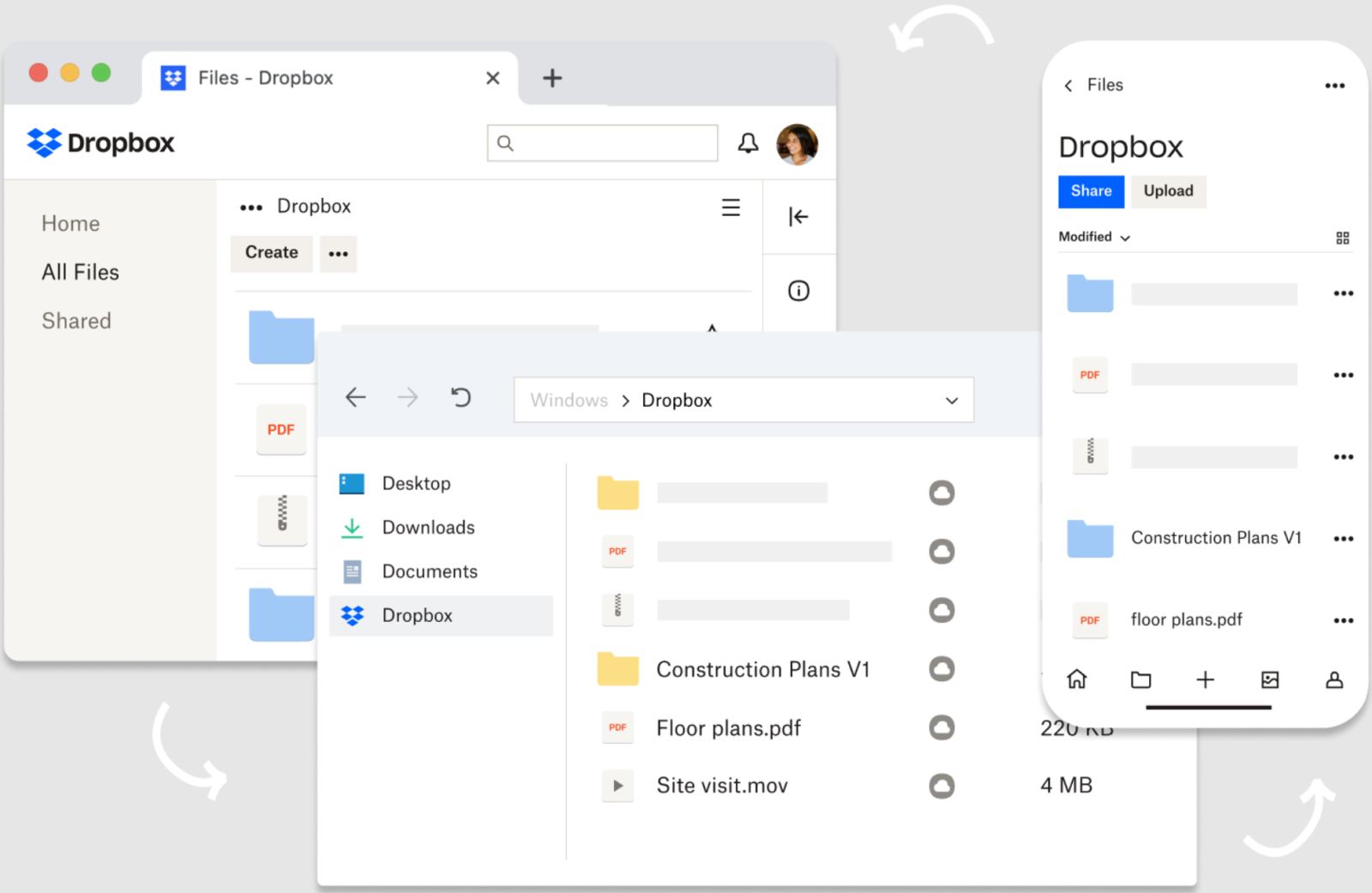Select Documents in explorer sidebar
This screenshot has height=893, width=1372.
(x=442, y=572)
